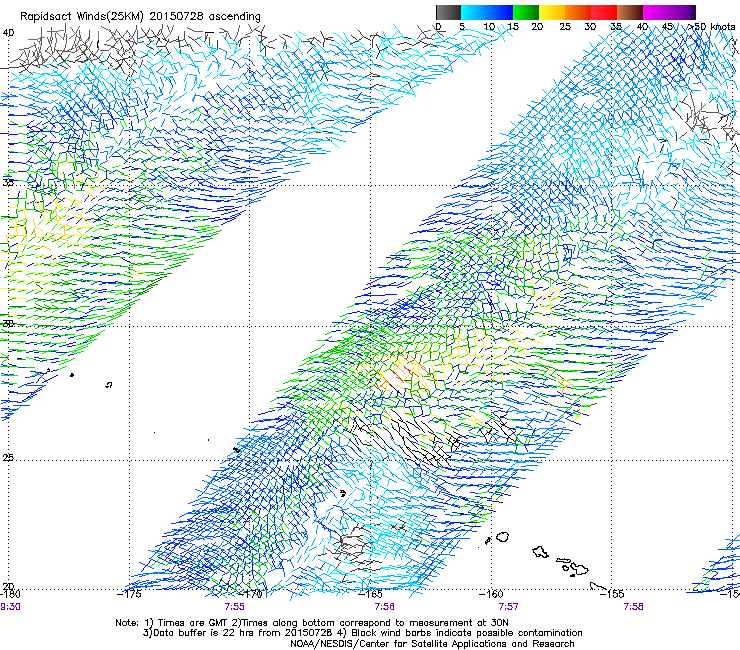
Task: Pick the gray 0–5 knots legend swatch
Action: (x=448, y=12)
